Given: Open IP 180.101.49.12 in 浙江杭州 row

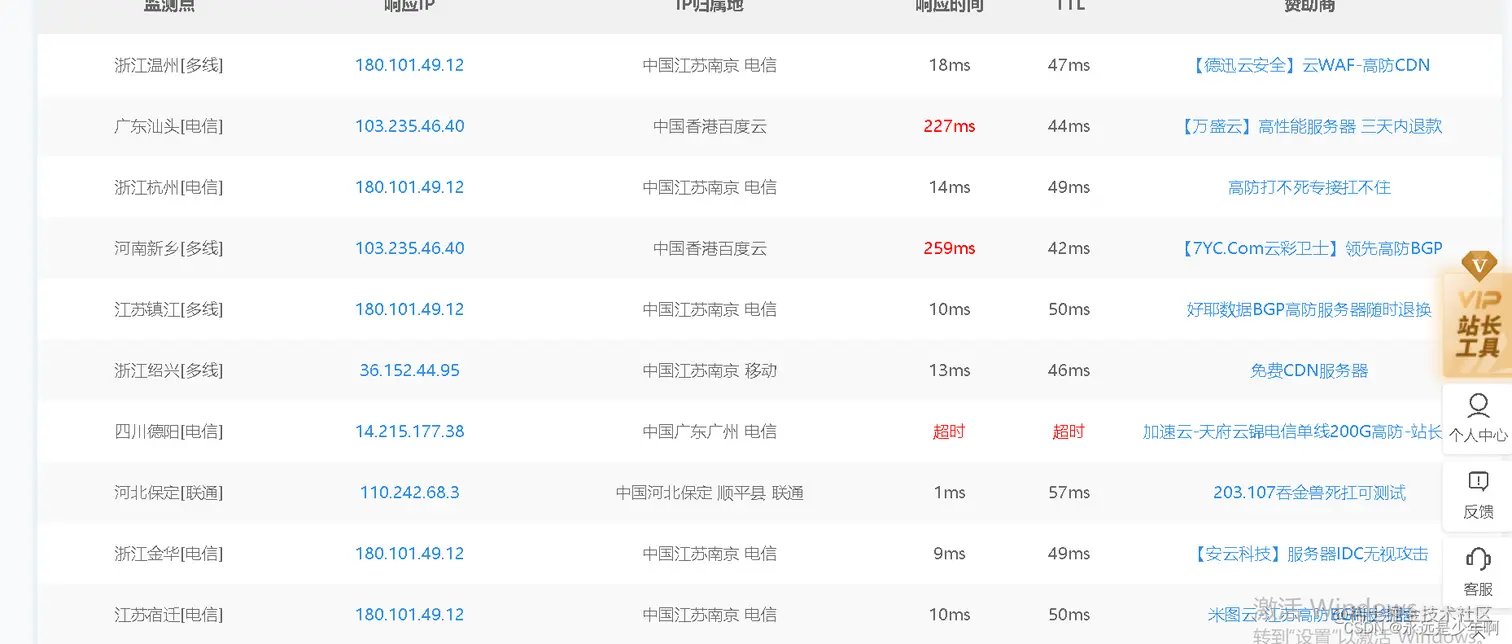Looking at the screenshot, I should pos(409,187).
